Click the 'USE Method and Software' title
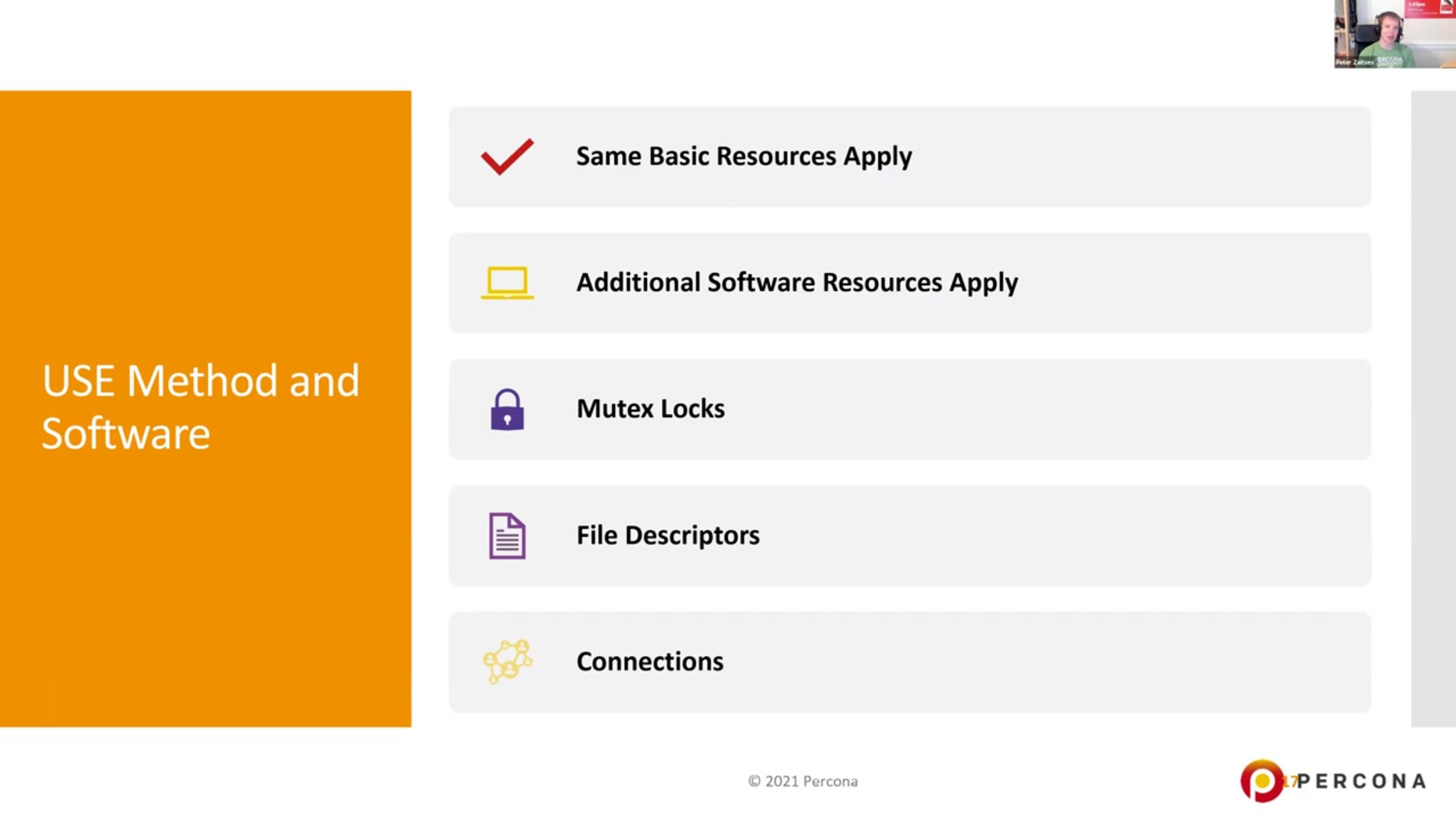Image resolution: width=1456 pixels, height=819 pixels. [200, 406]
